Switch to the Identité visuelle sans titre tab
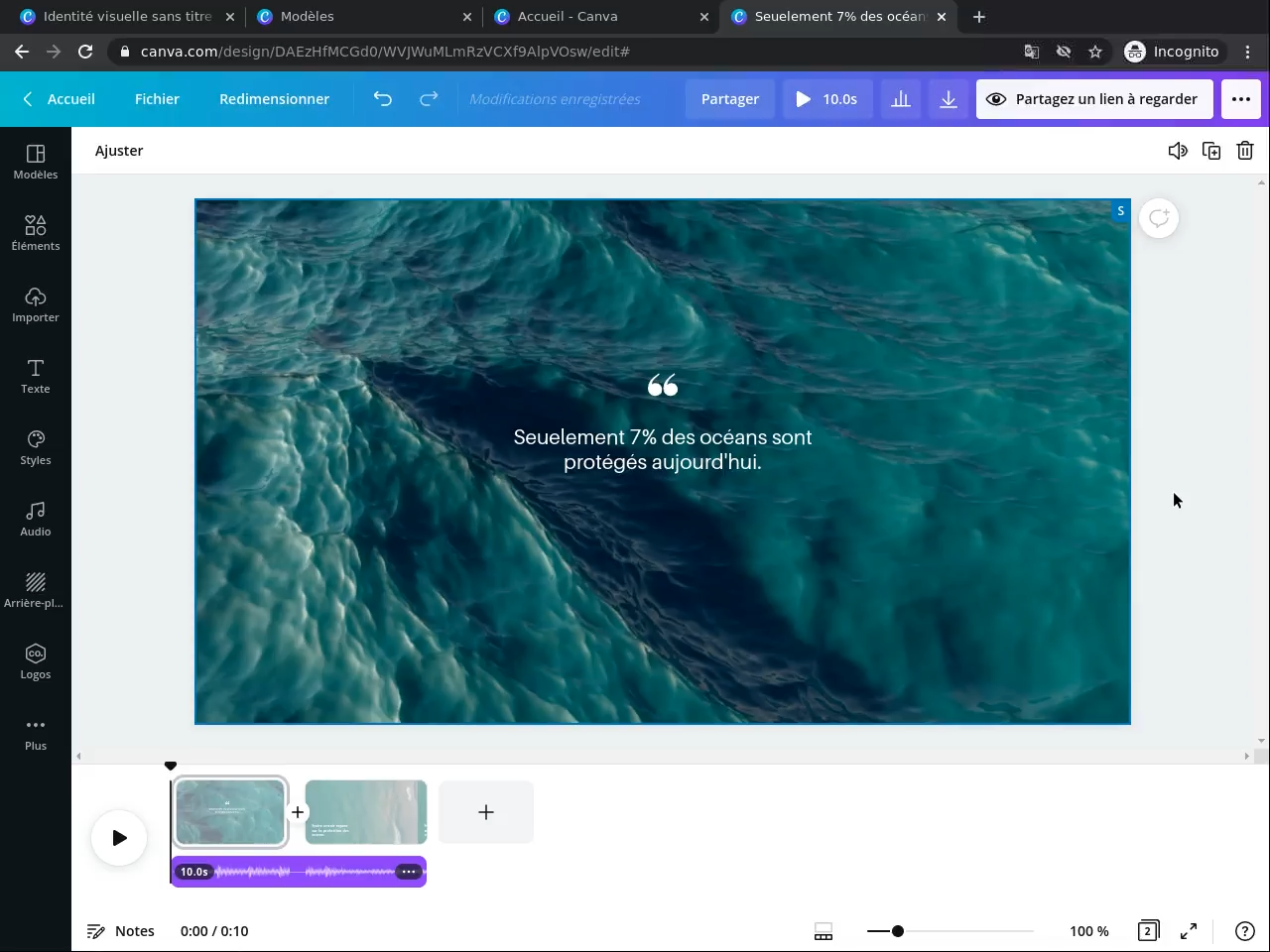Image resolution: width=1270 pixels, height=952 pixels. [127, 16]
